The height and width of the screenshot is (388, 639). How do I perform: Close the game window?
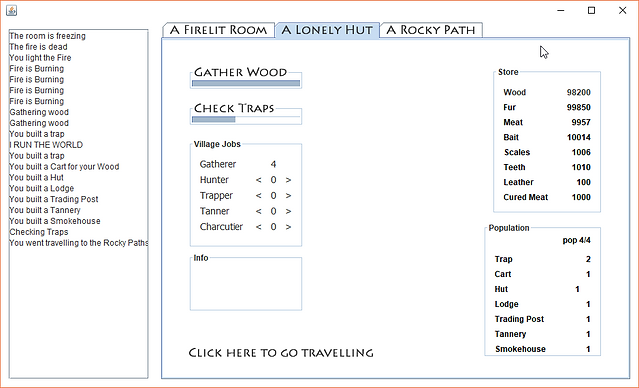point(622,10)
